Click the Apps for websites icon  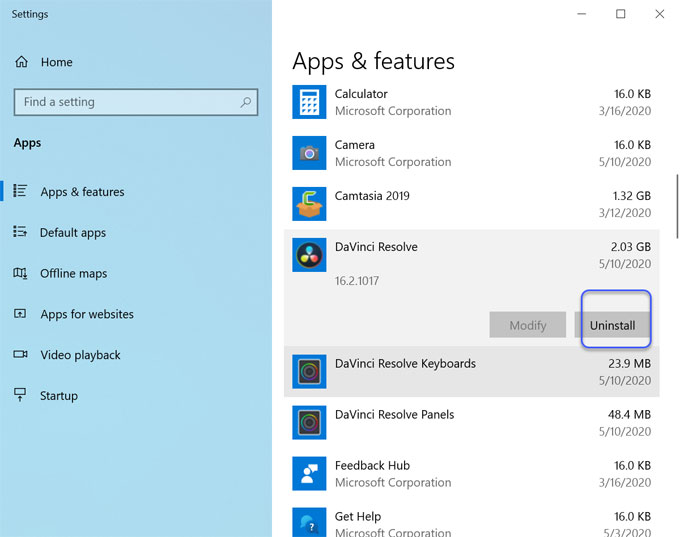(20, 314)
